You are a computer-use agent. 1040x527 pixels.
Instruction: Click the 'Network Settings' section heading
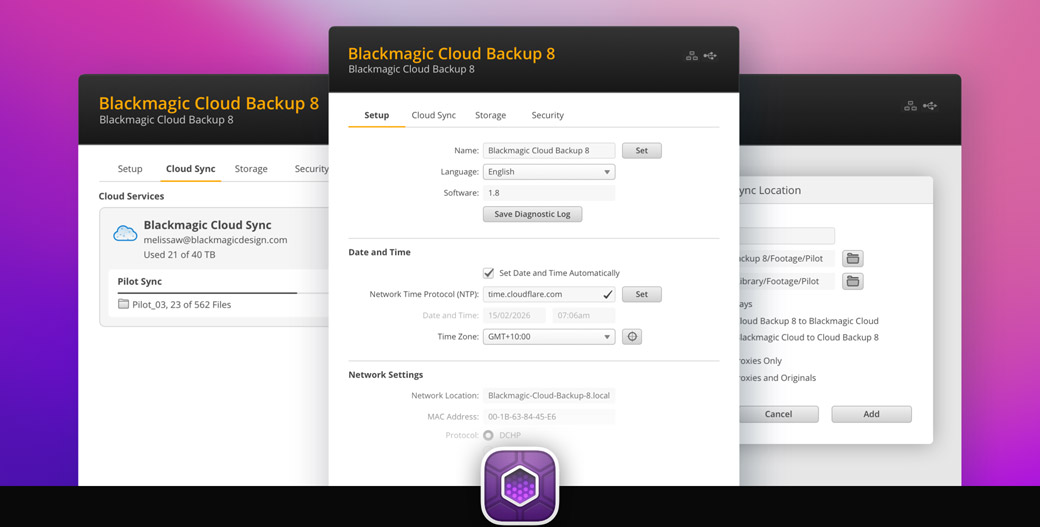click(385, 375)
